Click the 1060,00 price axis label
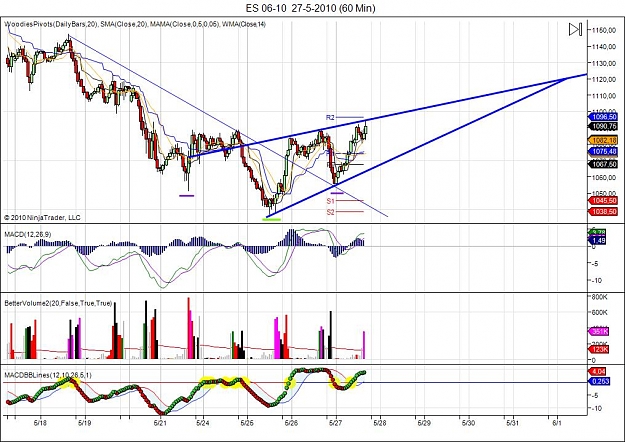The width and height of the screenshot is (625, 442). tap(604, 178)
